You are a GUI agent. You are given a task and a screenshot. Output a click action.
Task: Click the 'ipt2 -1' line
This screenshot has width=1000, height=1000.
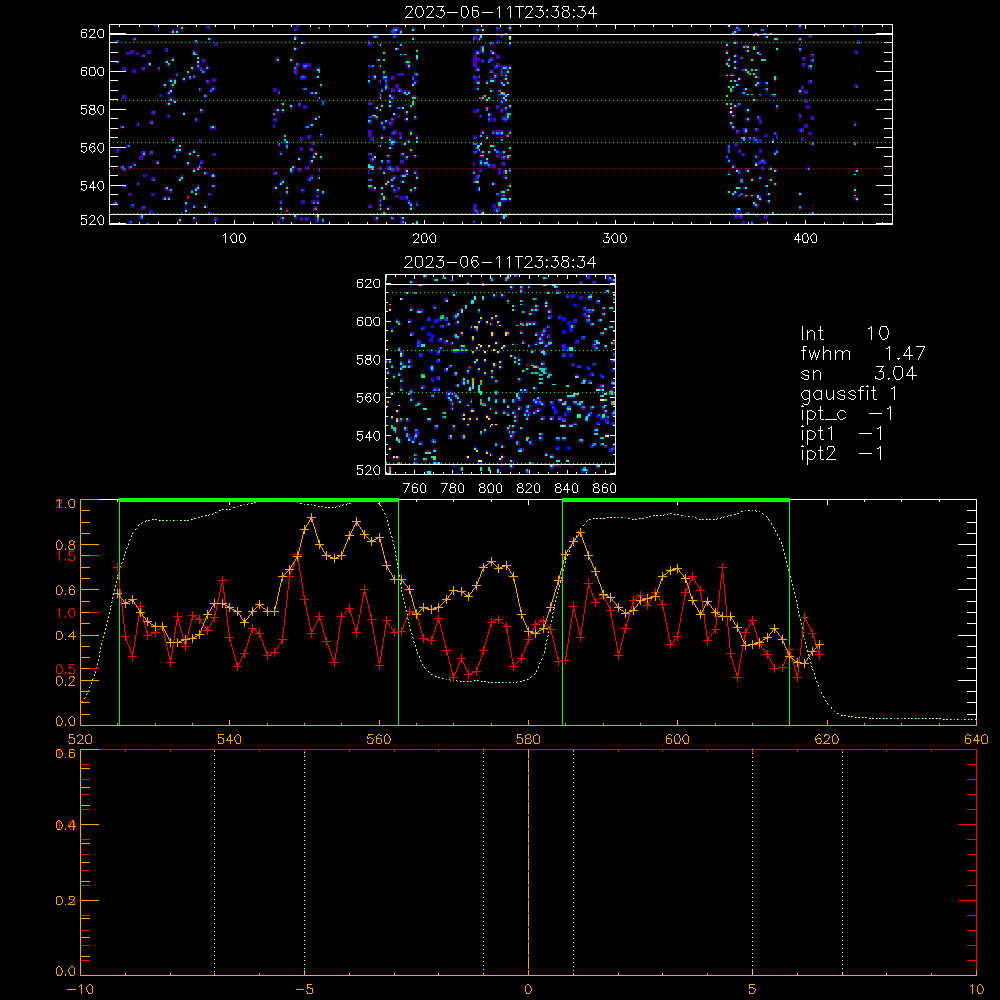(842, 453)
